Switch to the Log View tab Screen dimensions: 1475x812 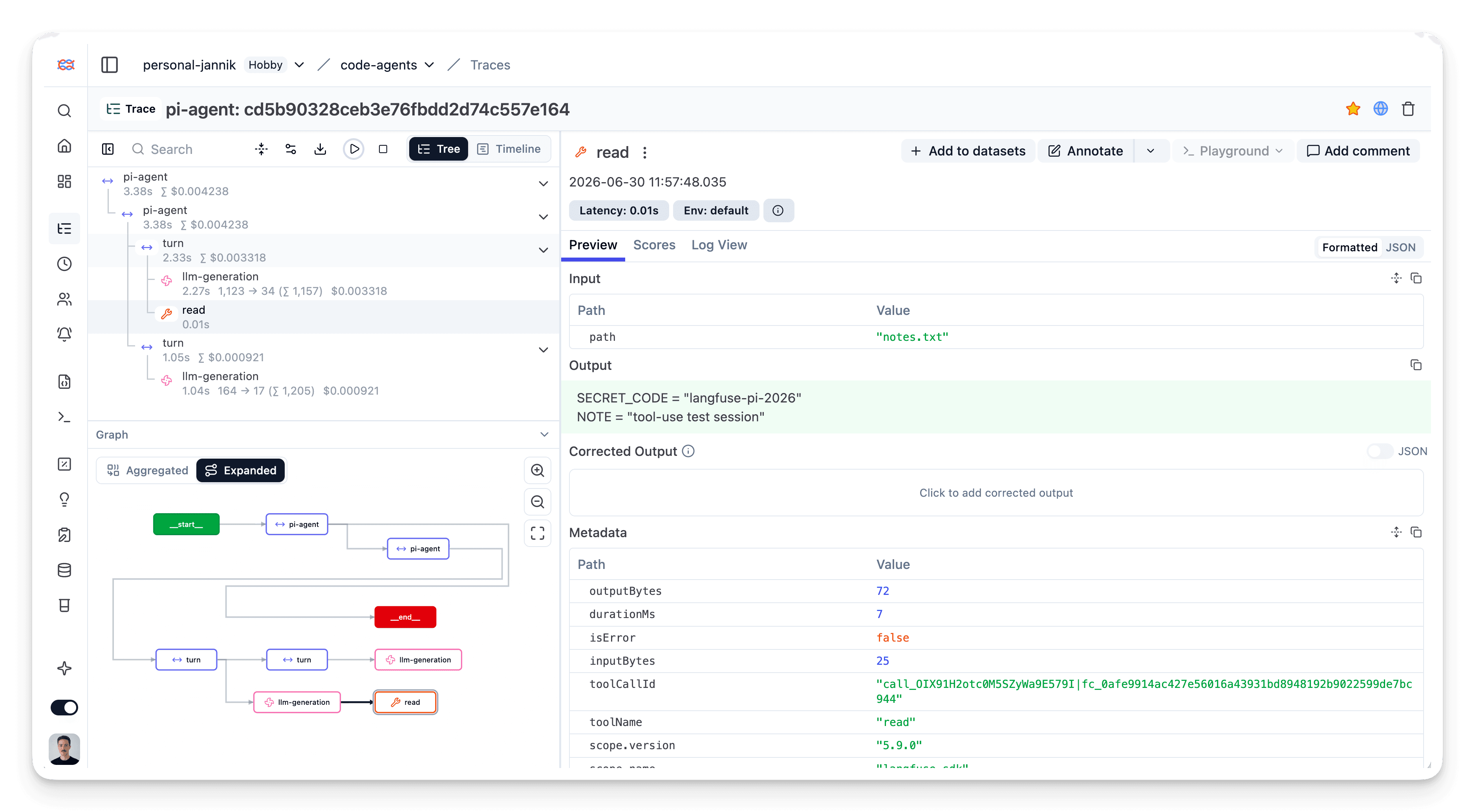tap(719, 245)
